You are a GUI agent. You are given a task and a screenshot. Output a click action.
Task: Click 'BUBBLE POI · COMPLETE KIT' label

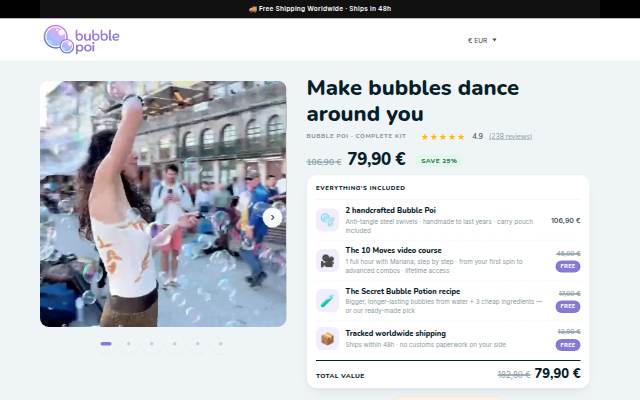356,136
